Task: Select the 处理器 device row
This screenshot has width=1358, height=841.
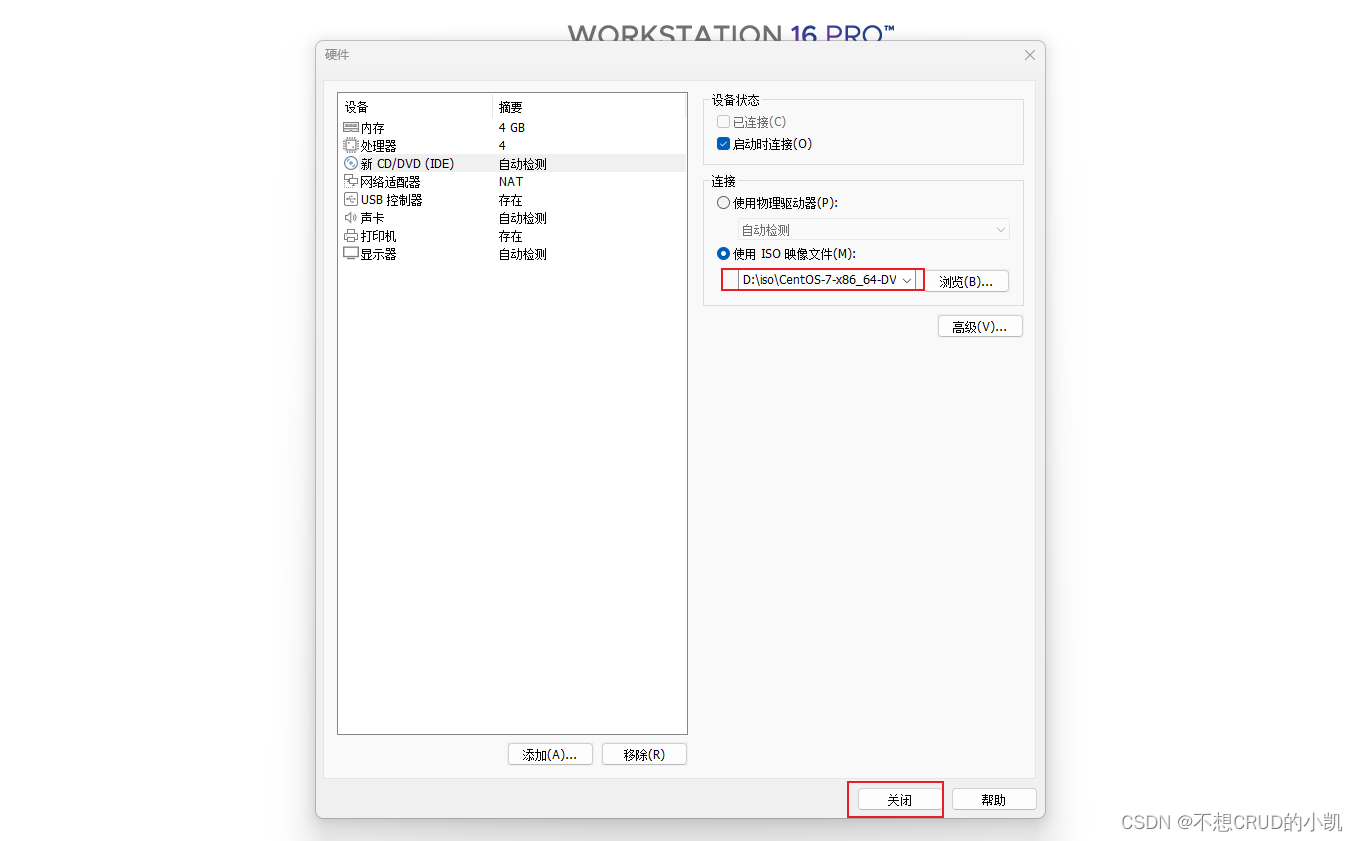Action: [x=512, y=146]
